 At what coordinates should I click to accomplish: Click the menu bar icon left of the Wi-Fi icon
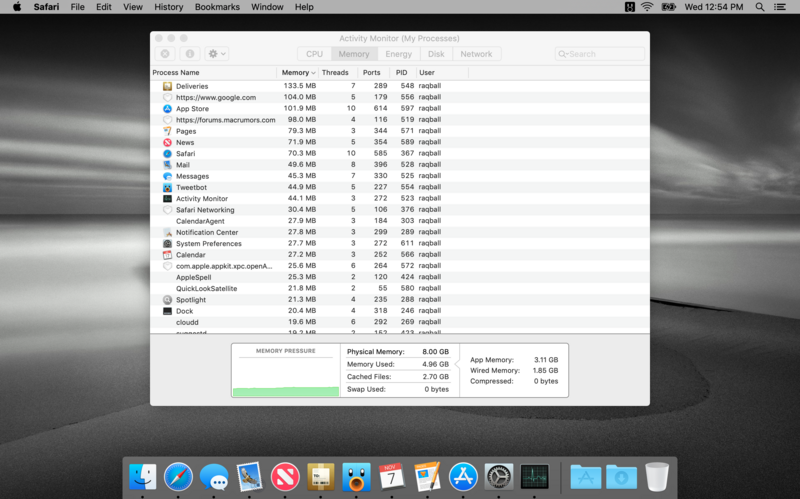630,7
